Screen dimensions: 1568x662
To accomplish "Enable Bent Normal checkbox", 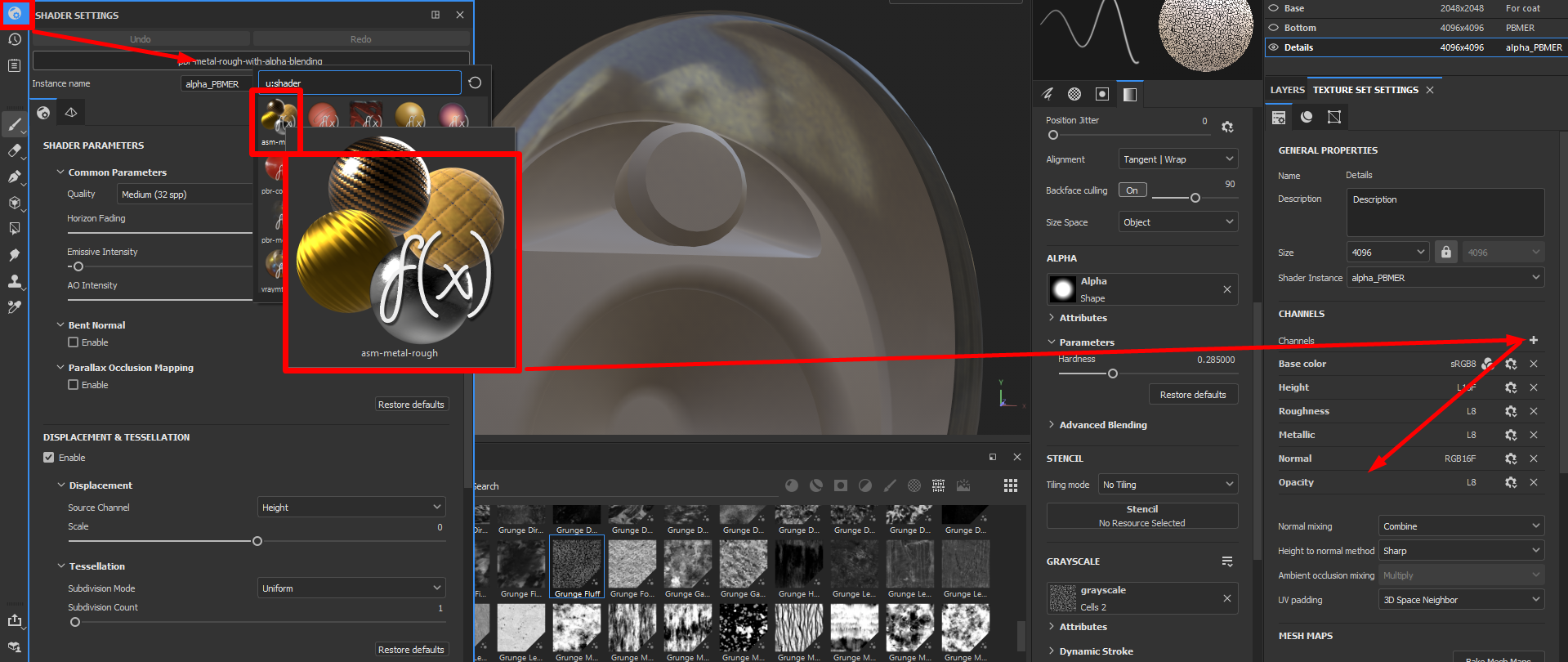I will [74, 342].
